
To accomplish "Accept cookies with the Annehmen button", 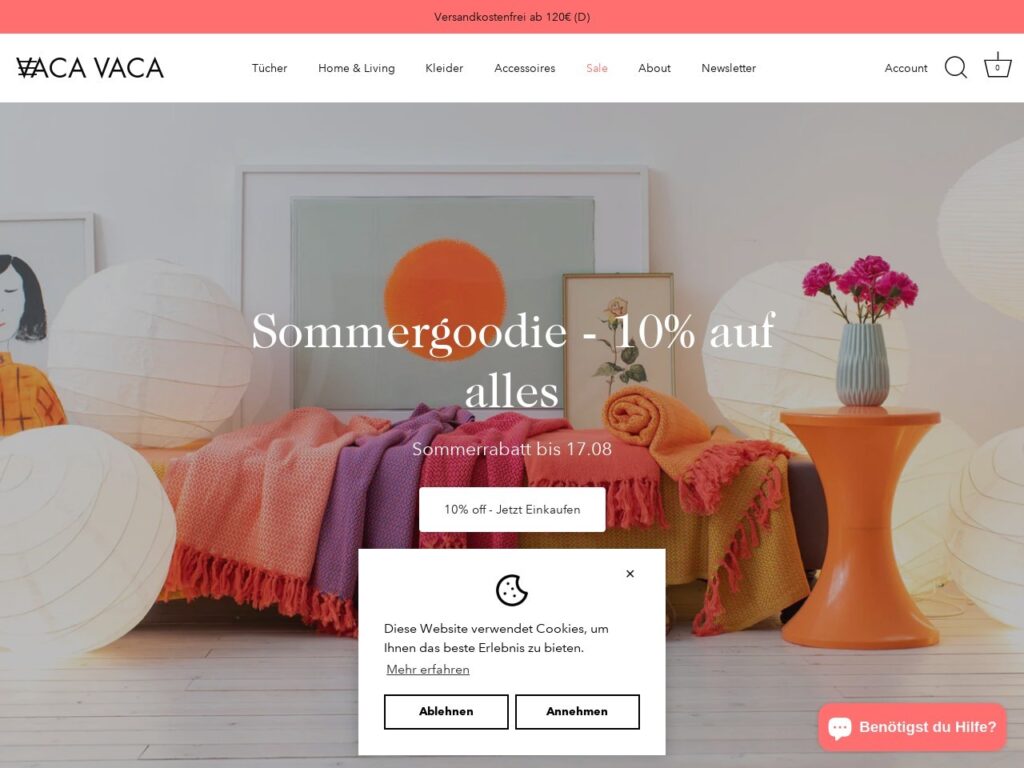I will click(x=577, y=711).
